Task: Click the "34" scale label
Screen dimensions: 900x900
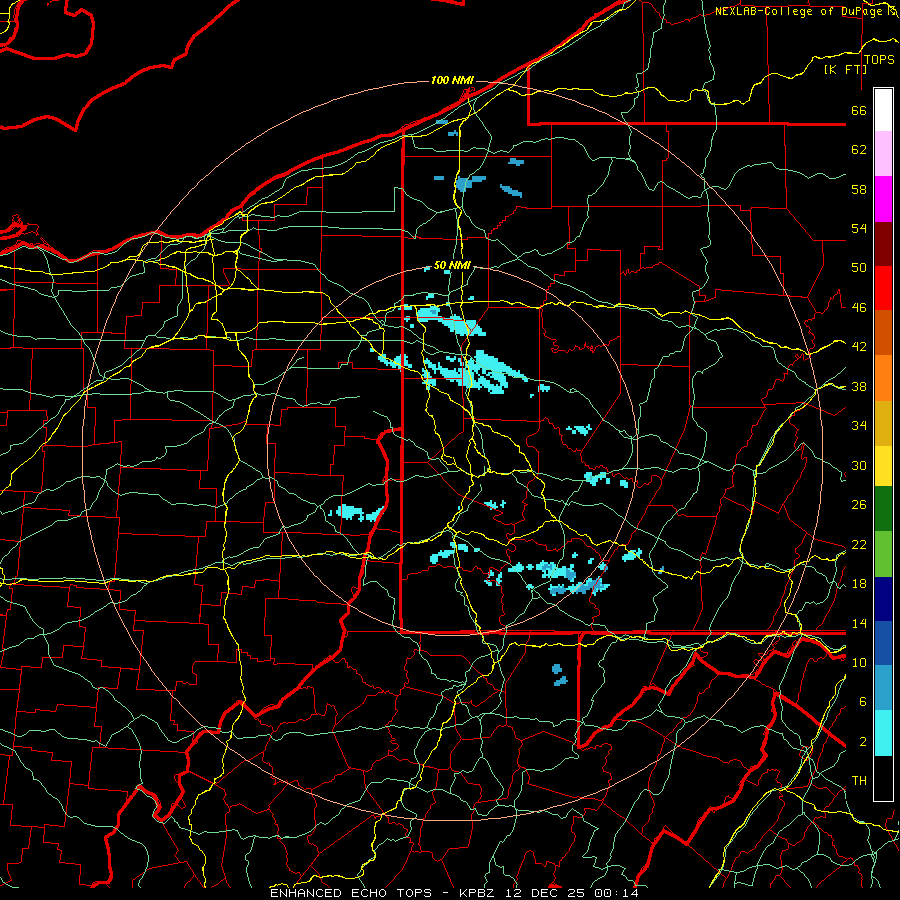Action: pyautogui.click(x=859, y=426)
